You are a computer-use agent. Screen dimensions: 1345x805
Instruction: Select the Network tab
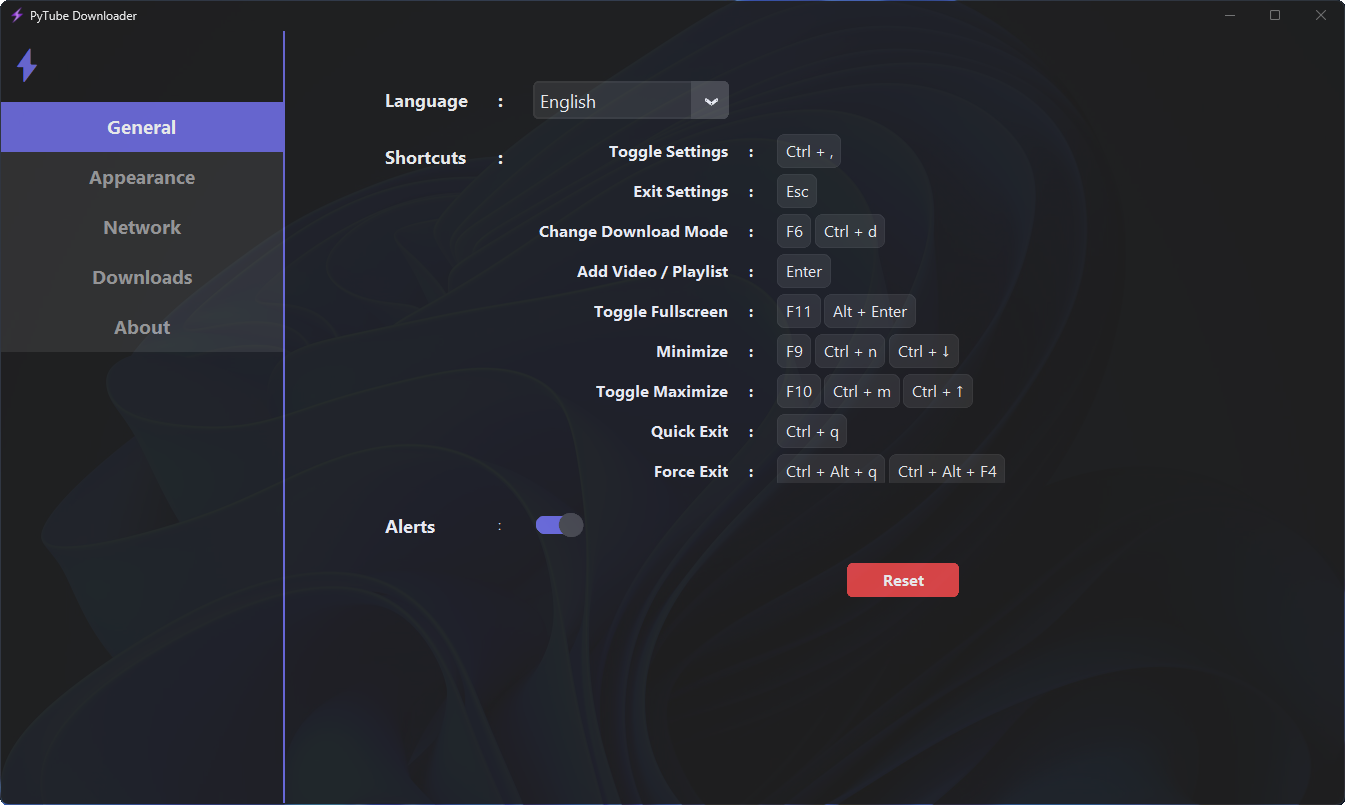(x=142, y=227)
